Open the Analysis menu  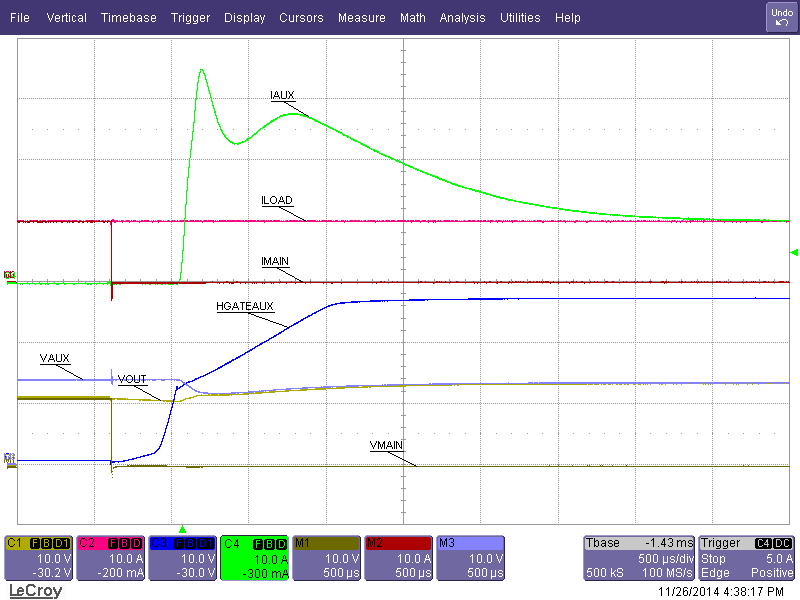tap(462, 17)
